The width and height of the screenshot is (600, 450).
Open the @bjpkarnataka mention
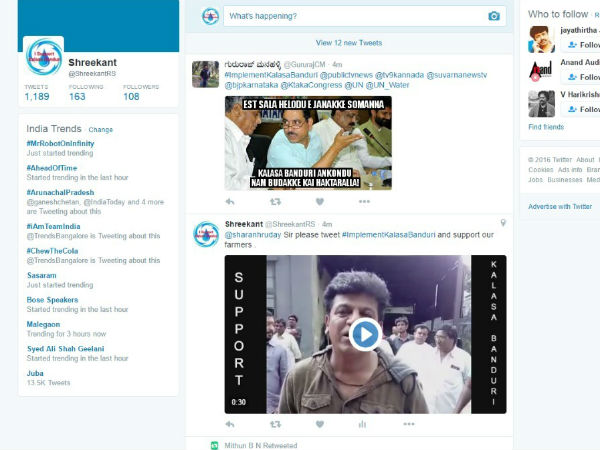click(251, 85)
